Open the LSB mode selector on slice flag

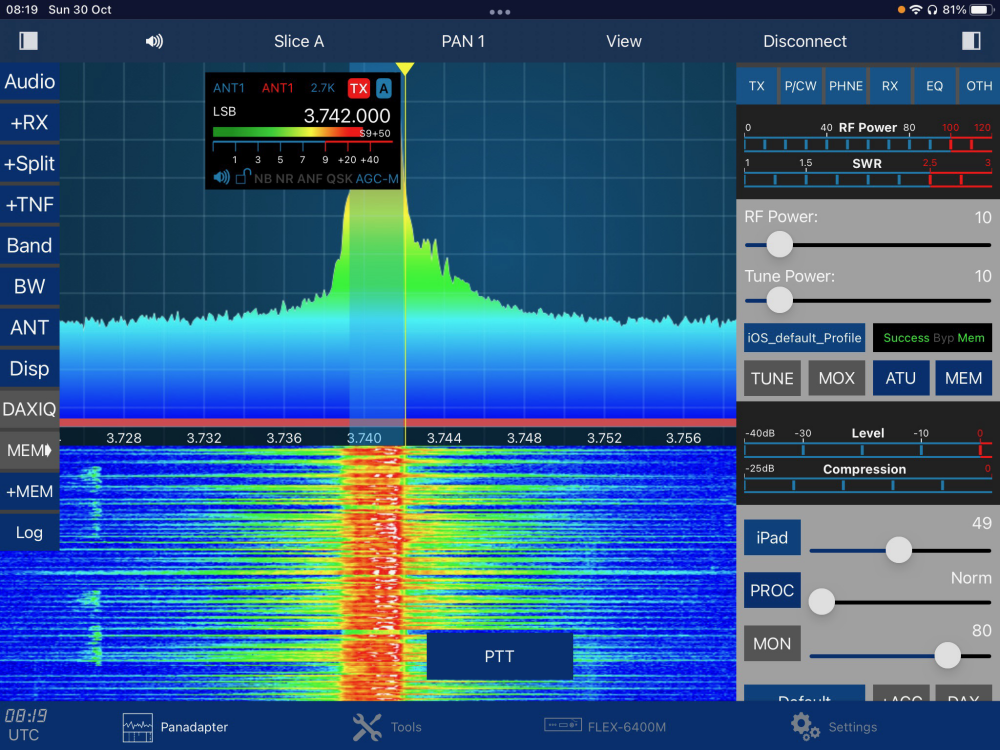(225, 112)
